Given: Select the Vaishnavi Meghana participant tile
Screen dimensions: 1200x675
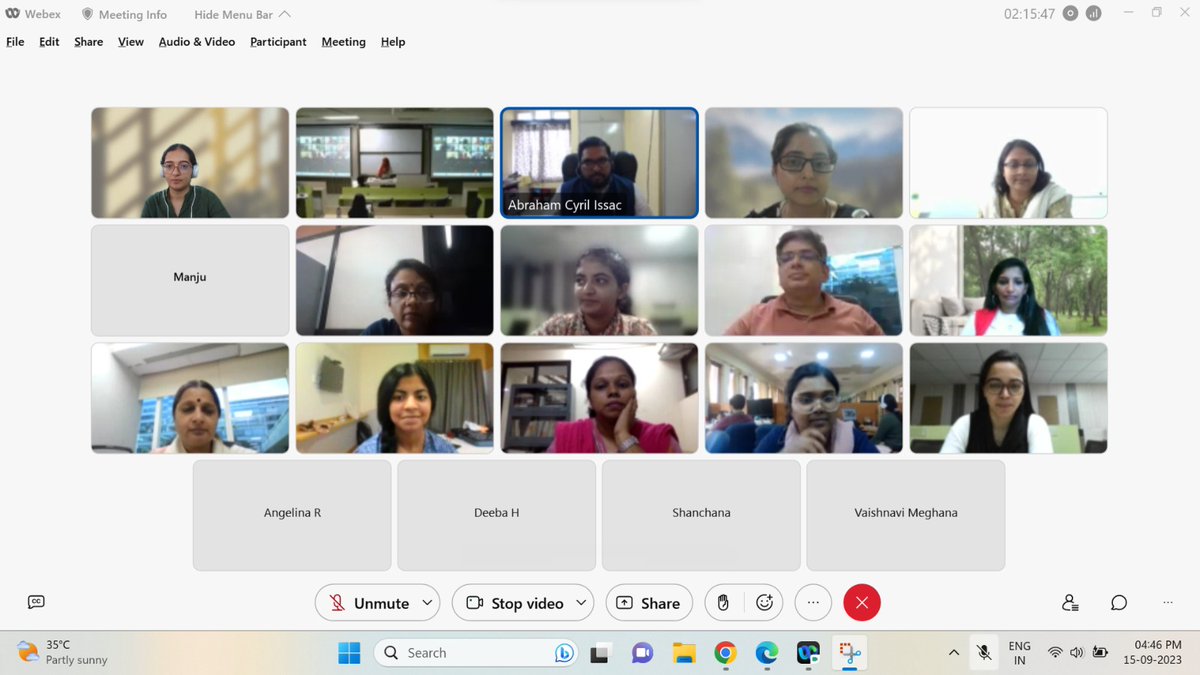Looking at the screenshot, I should click(x=906, y=515).
